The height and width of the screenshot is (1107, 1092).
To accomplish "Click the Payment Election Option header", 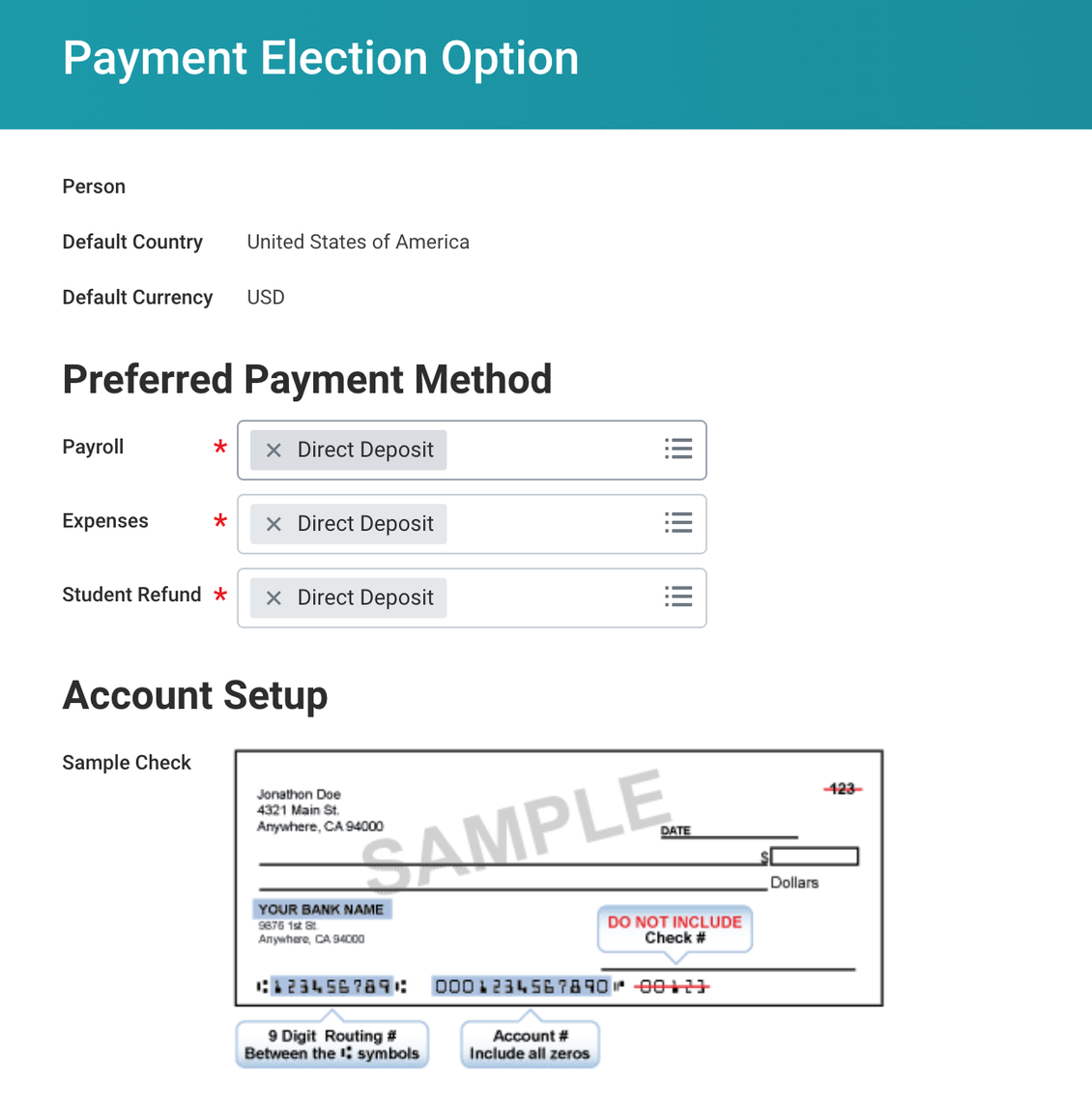I will point(320,58).
